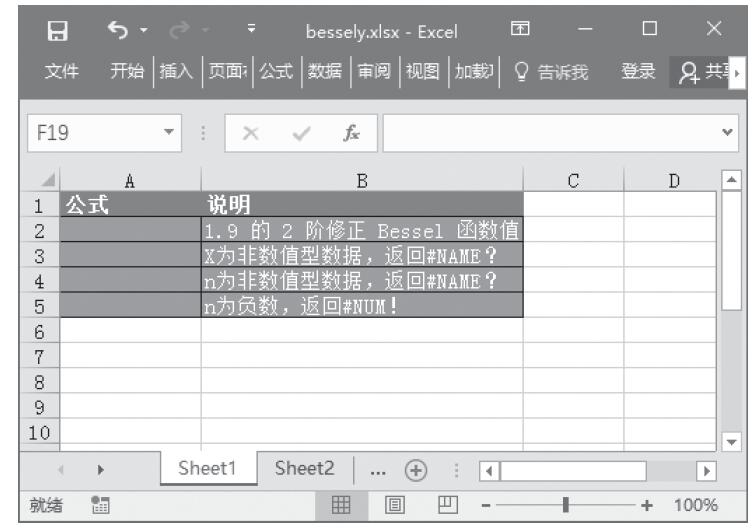Select cell B2 with Bessel description
Screen dimensions: 755x528
(361, 230)
